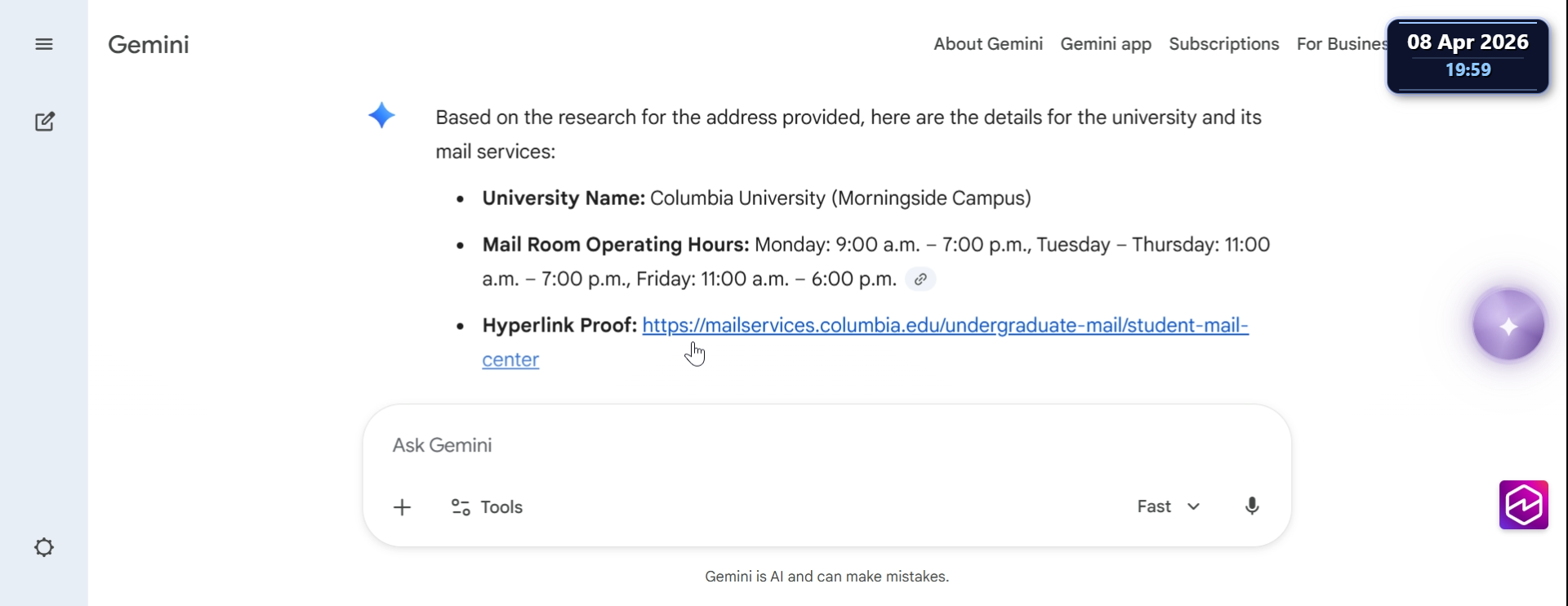
Task: Open the About Gemini page
Action: [x=988, y=44]
